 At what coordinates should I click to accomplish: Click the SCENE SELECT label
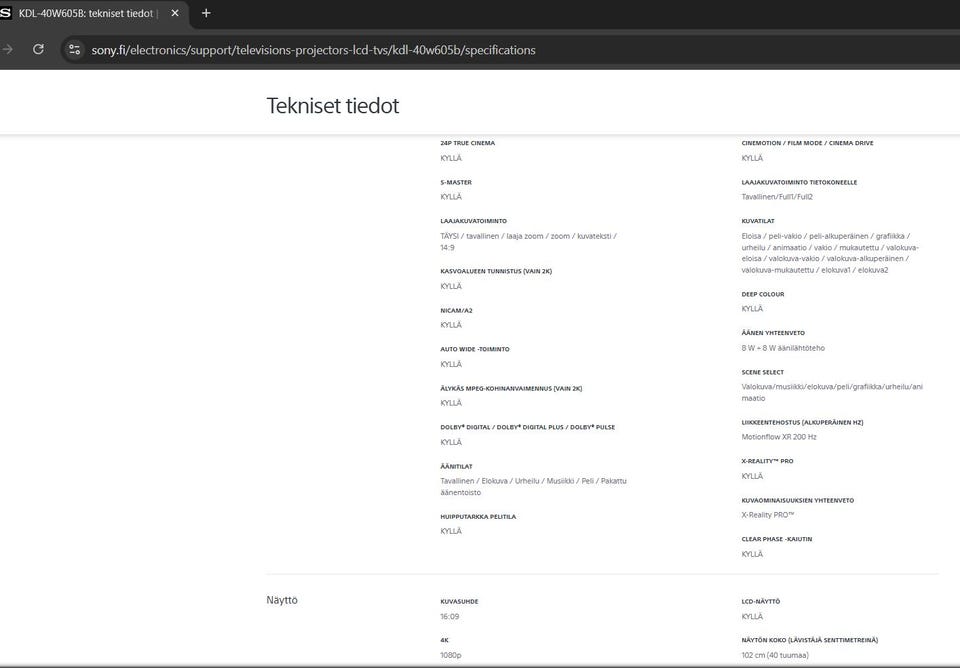click(763, 372)
